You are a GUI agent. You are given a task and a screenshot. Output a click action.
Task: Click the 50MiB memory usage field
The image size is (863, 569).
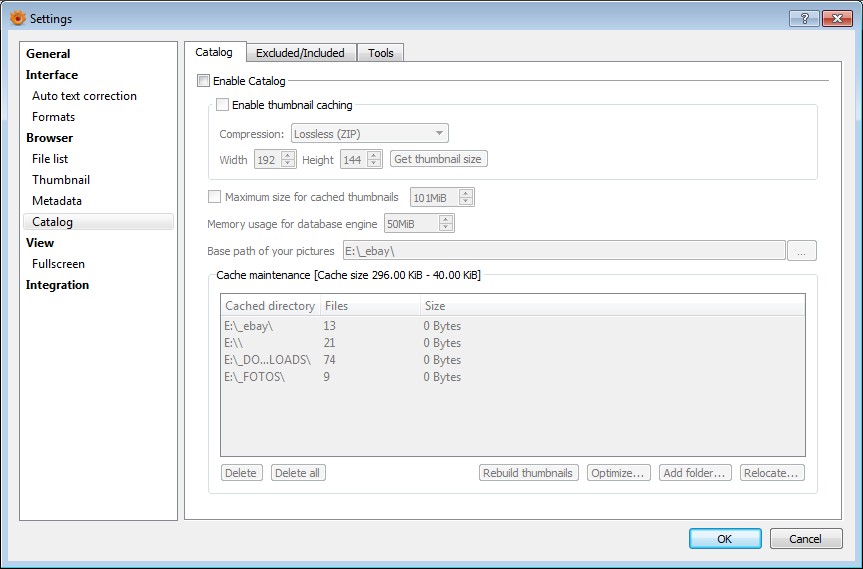412,223
